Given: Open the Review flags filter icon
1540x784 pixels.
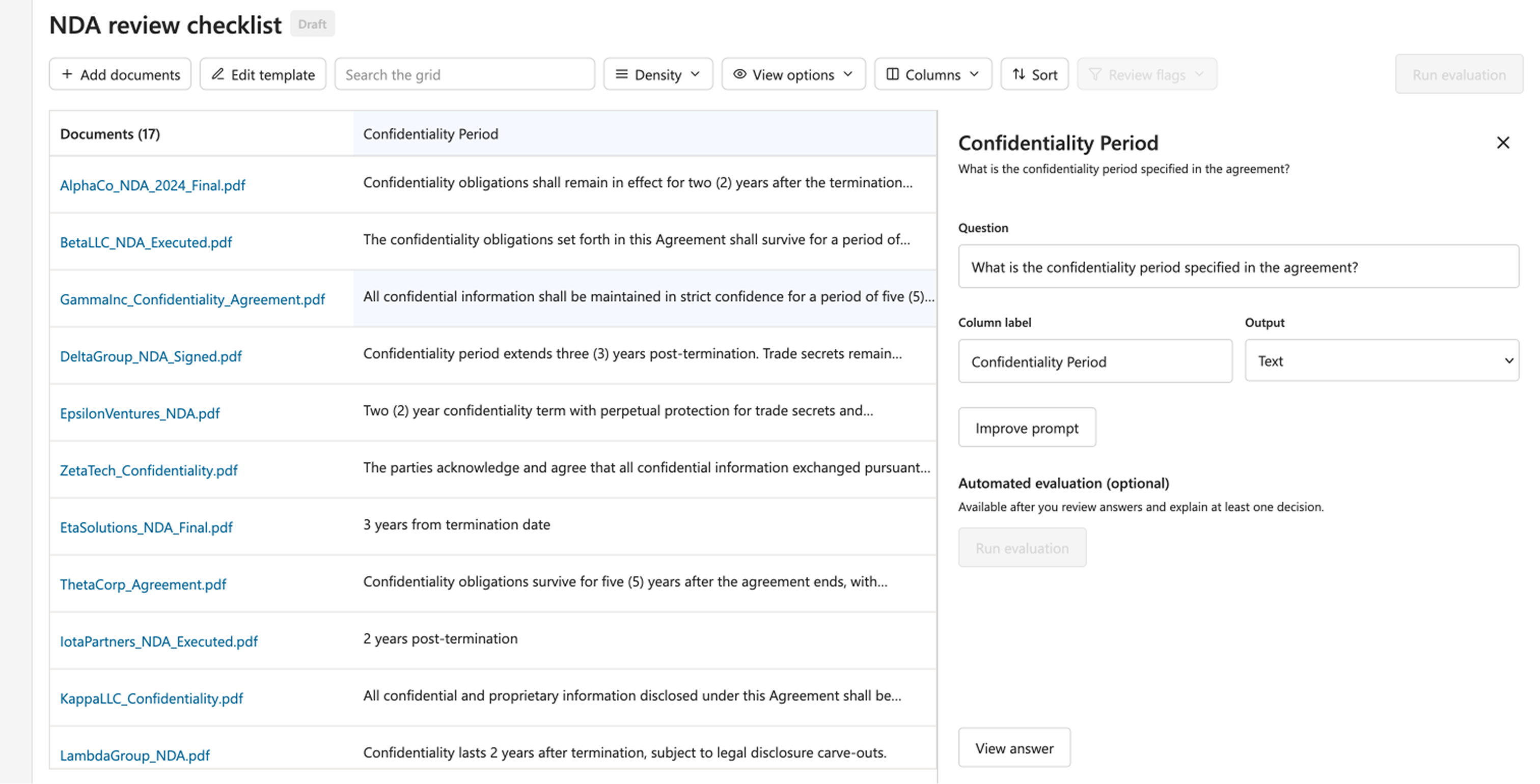Looking at the screenshot, I should click(1095, 74).
